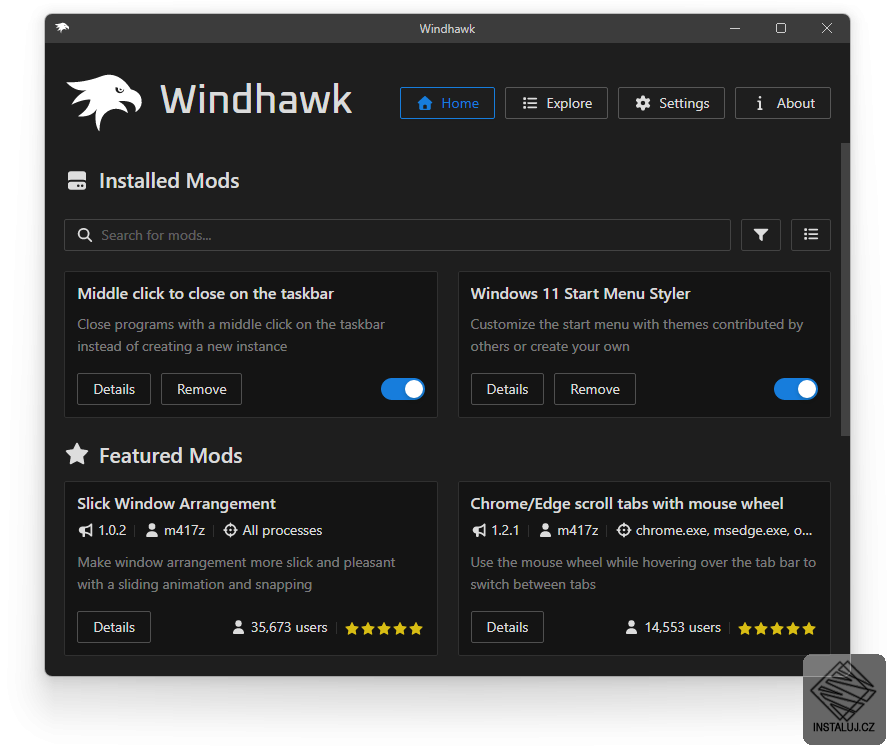Viewport: 894px width, 754px height.
Task: Open the Settings tab
Action: 672,103
